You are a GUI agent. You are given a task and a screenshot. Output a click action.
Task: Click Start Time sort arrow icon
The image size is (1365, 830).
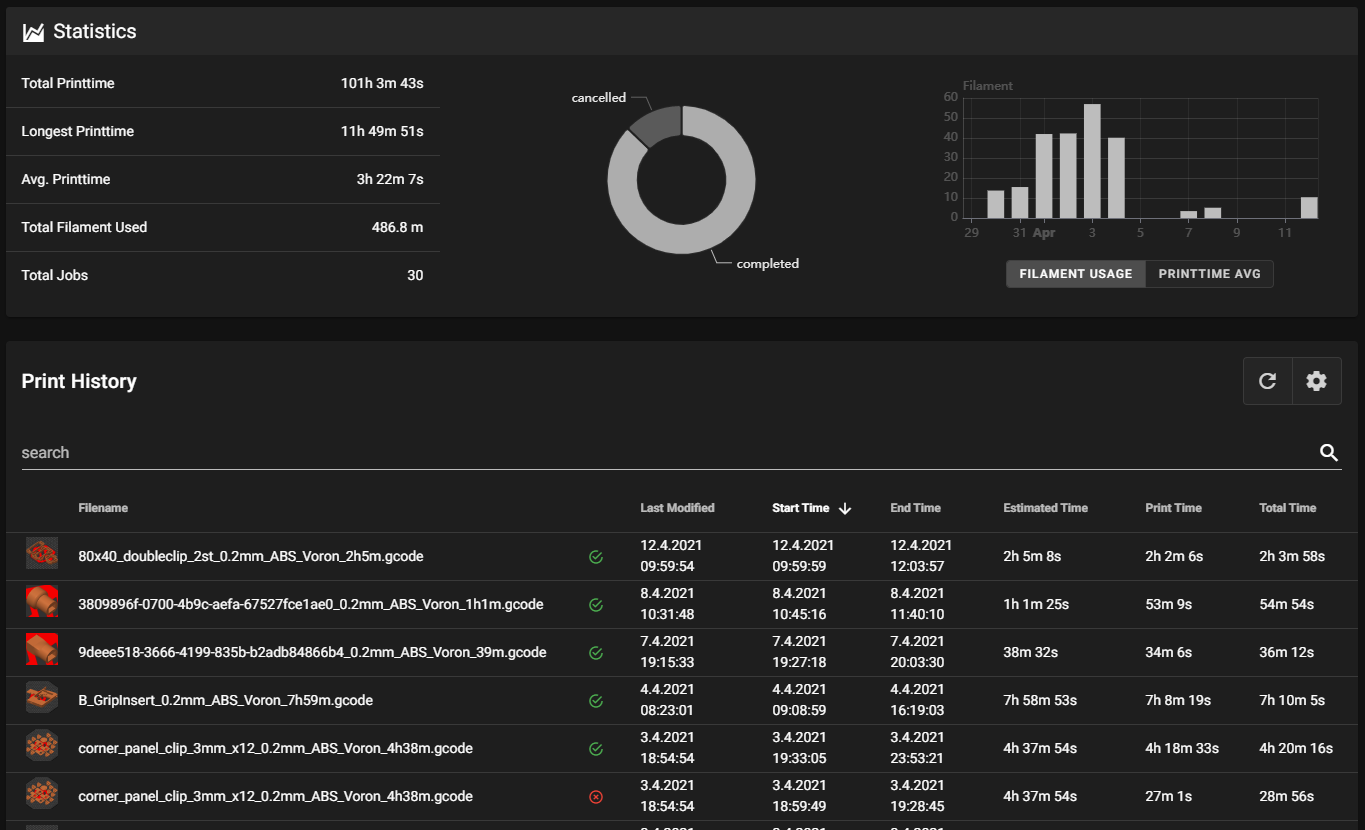tap(845, 508)
